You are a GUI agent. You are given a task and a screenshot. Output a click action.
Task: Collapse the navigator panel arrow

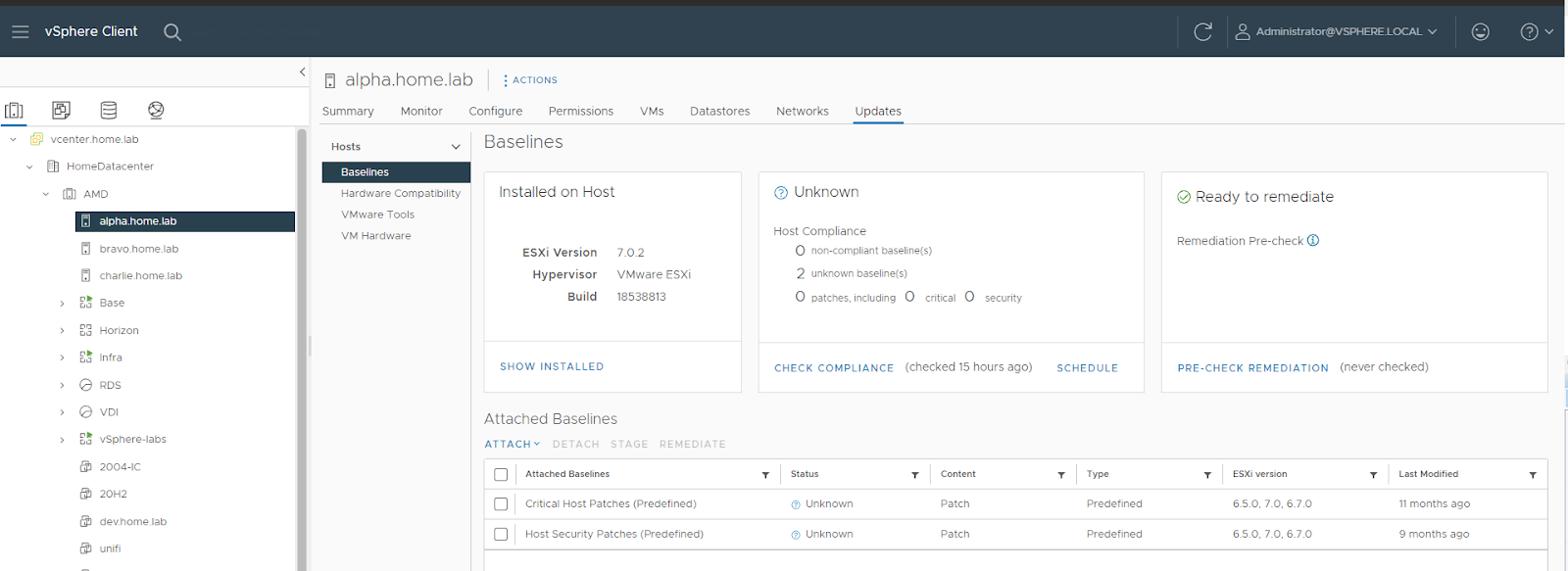pyautogui.click(x=302, y=71)
